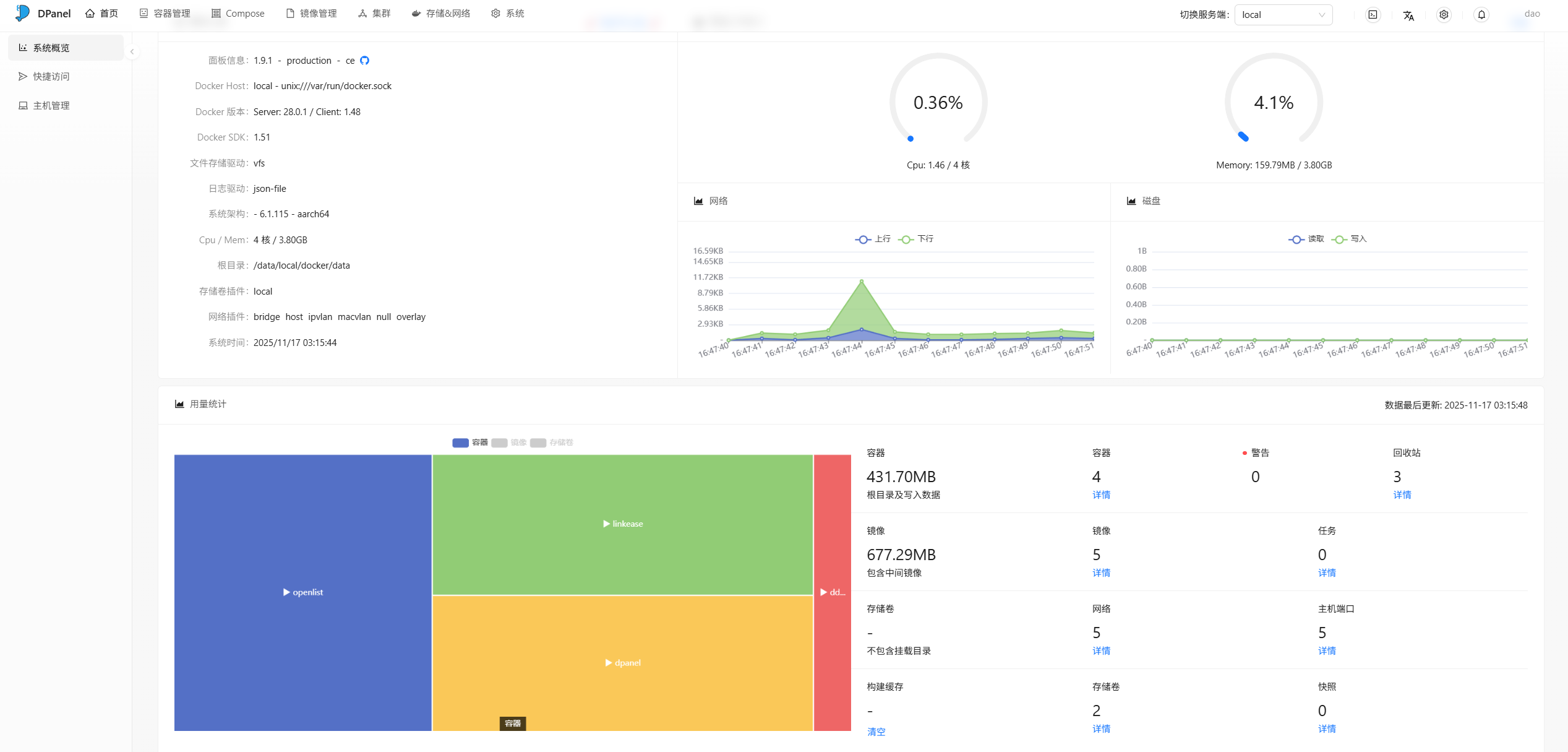The width and height of the screenshot is (1568, 752).
Task: Expand the linkease treemap block
Action: 622,524
